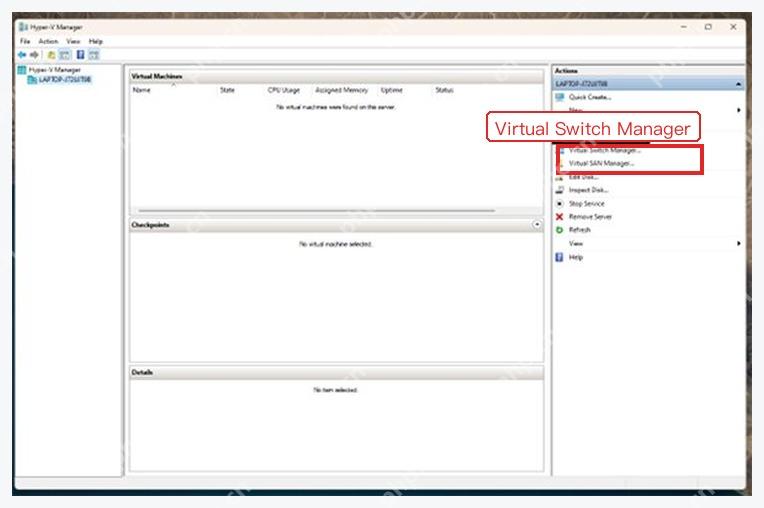Screen dimensions: 764x508
Task: Collapse the LAPTOP actions group header
Action: pyautogui.click(x=739, y=84)
